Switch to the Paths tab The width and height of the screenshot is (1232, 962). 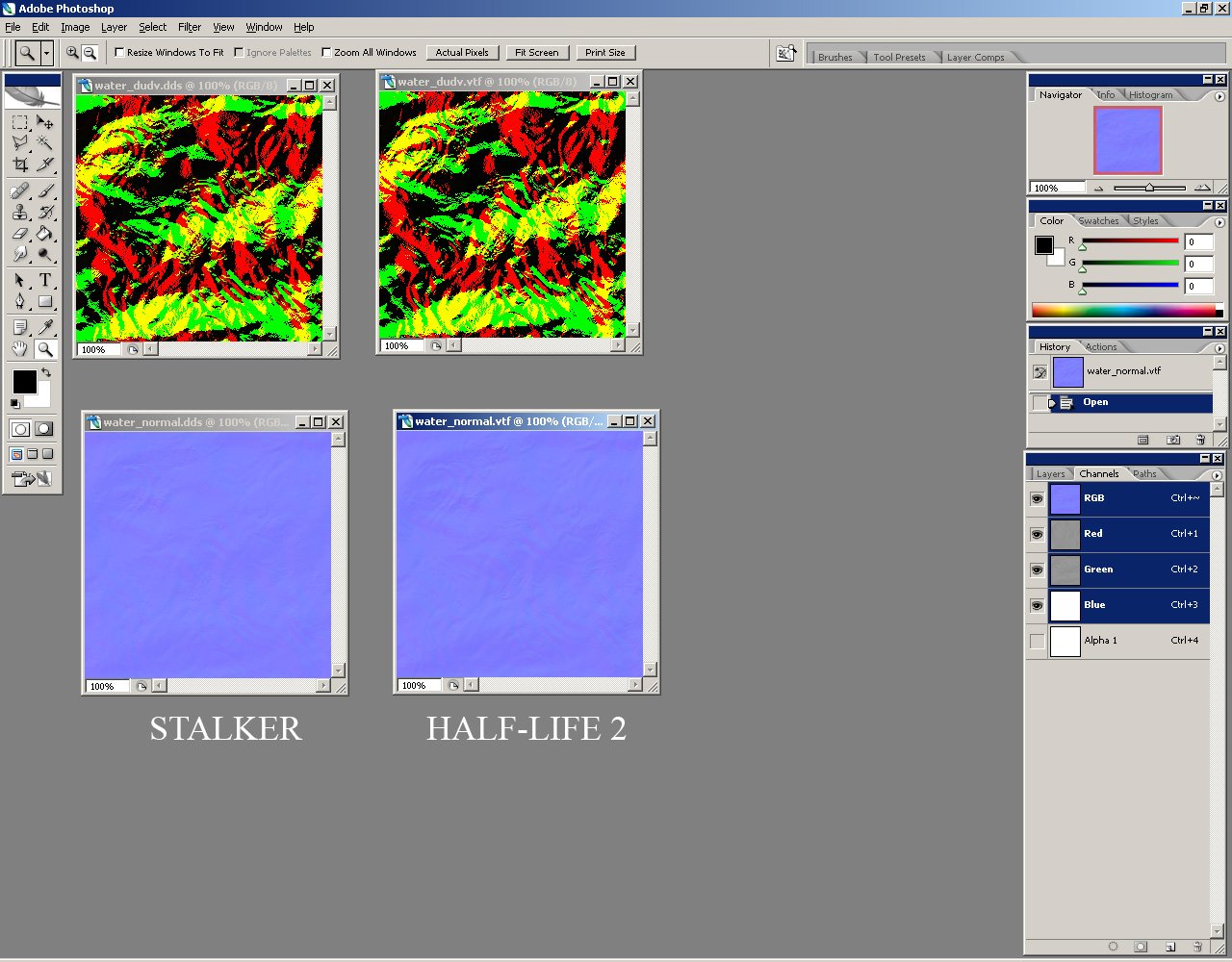[1144, 474]
